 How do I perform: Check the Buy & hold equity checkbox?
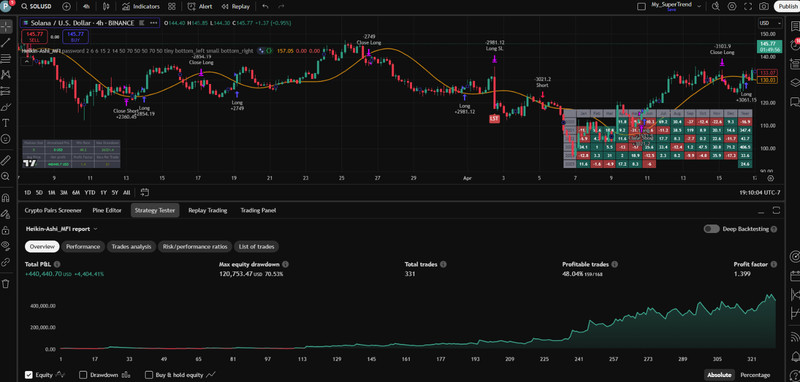pyautogui.click(x=149, y=375)
